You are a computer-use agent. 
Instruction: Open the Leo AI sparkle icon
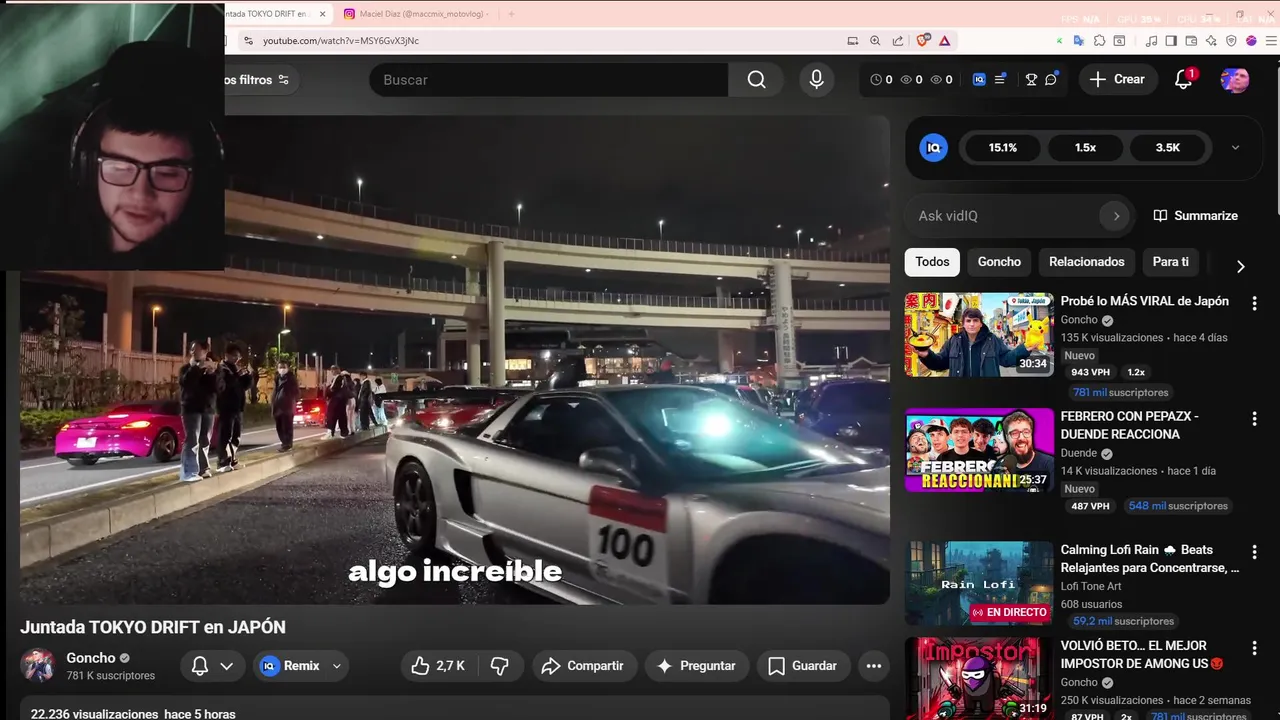[1211, 41]
